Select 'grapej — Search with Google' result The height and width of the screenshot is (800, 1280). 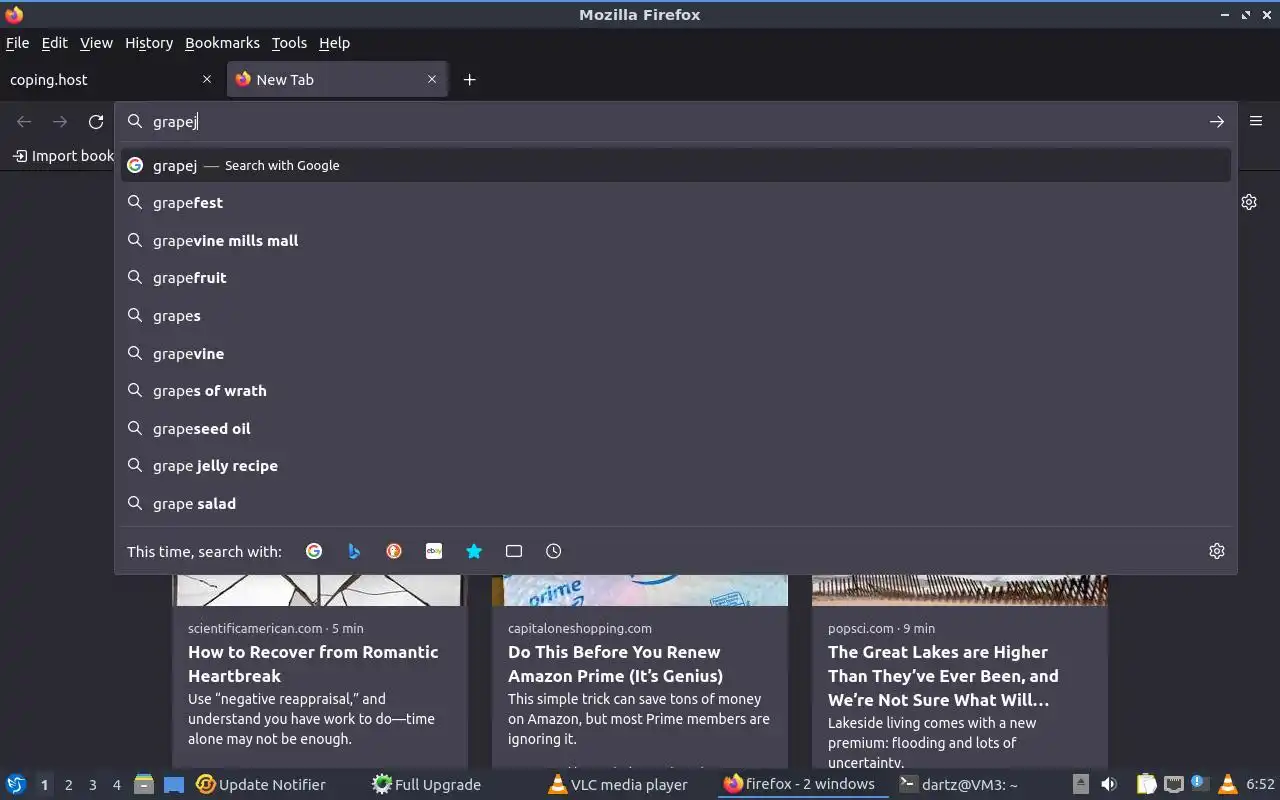tap(676, 165)
